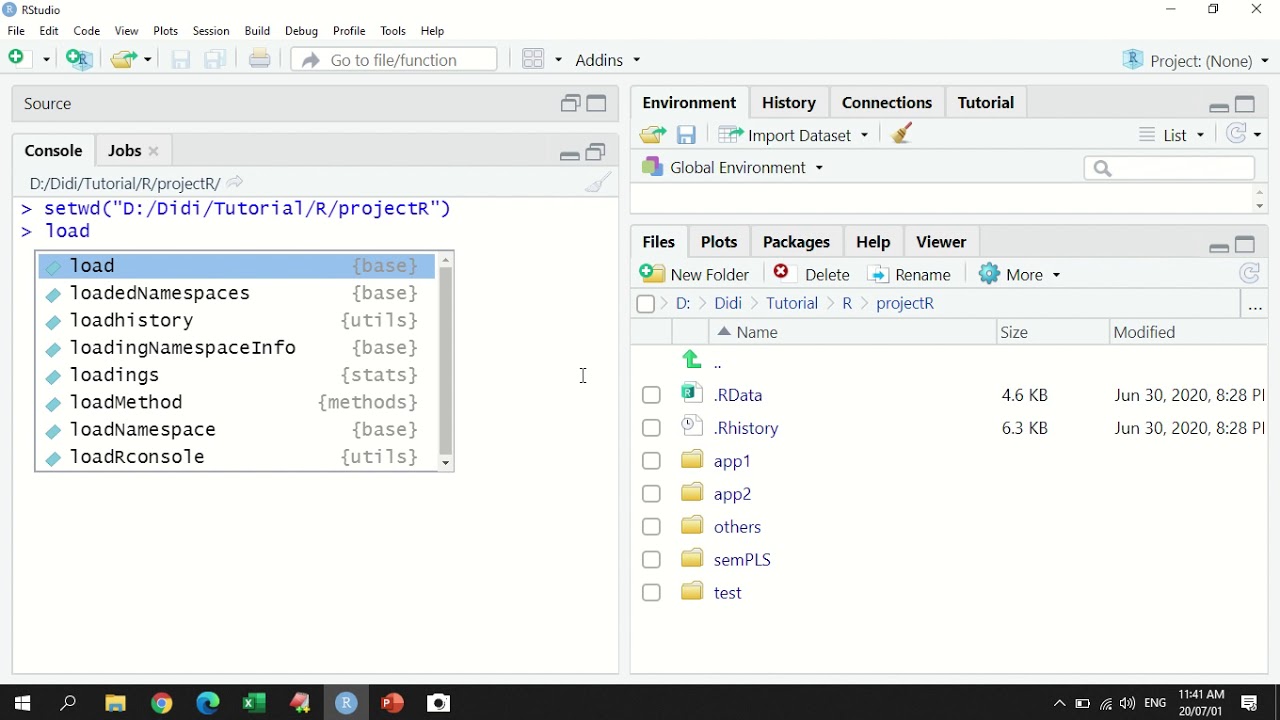Clear environment objects with broom icon
Image resolution: width=1280 pixels, height=720 pixels.
point(902,134)
